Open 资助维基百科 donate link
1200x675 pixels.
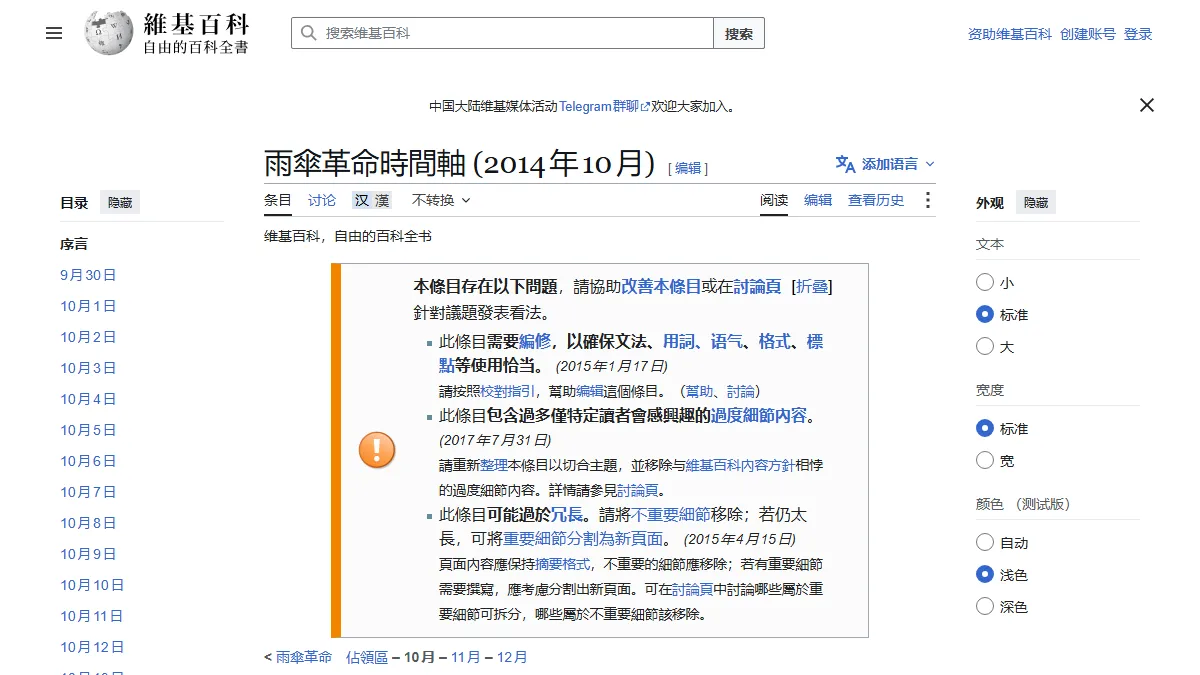tap(1010, 34)
